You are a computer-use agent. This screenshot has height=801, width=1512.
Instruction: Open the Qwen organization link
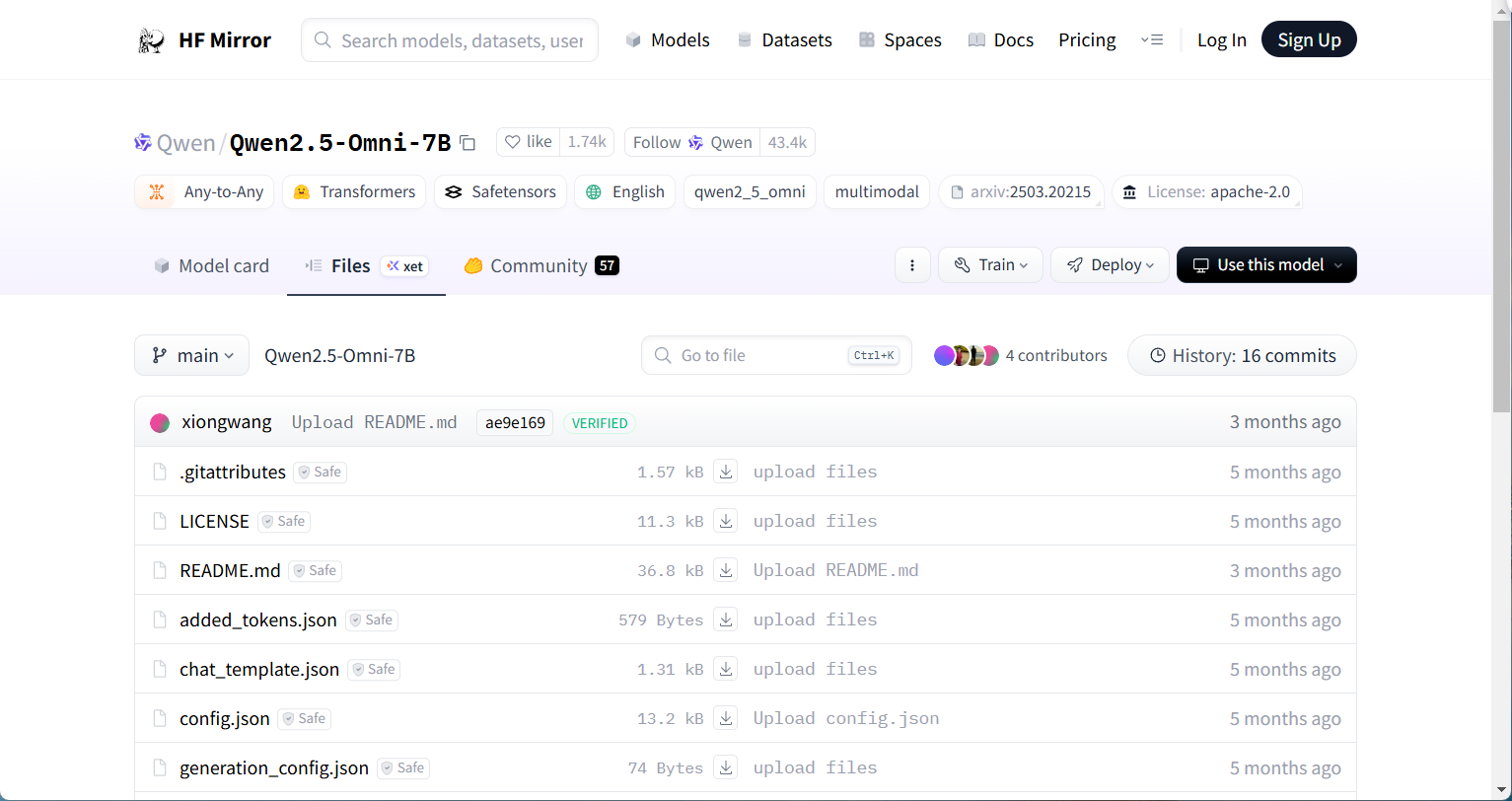[185, 143]
